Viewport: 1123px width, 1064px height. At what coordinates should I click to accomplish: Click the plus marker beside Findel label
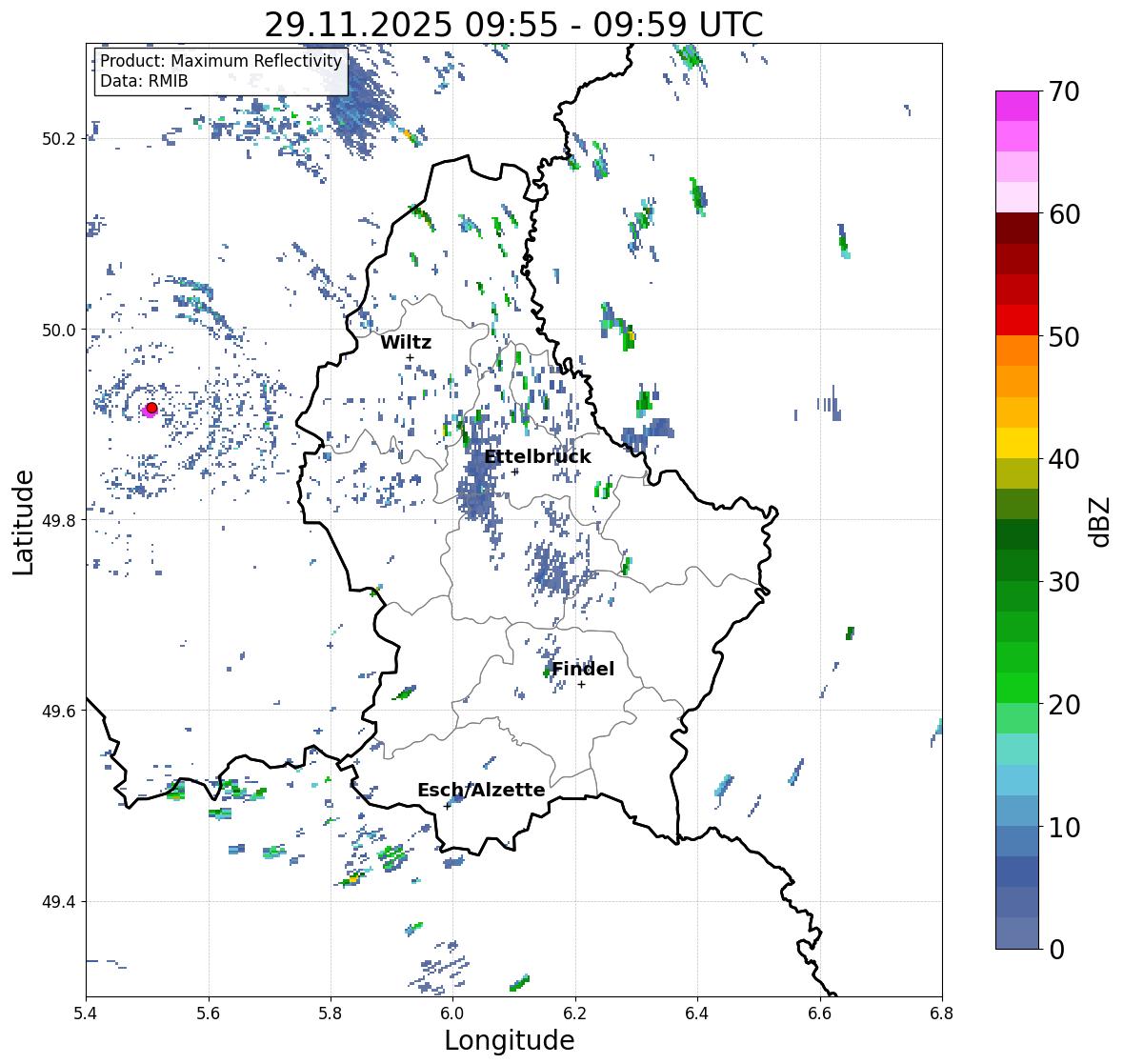582,685
